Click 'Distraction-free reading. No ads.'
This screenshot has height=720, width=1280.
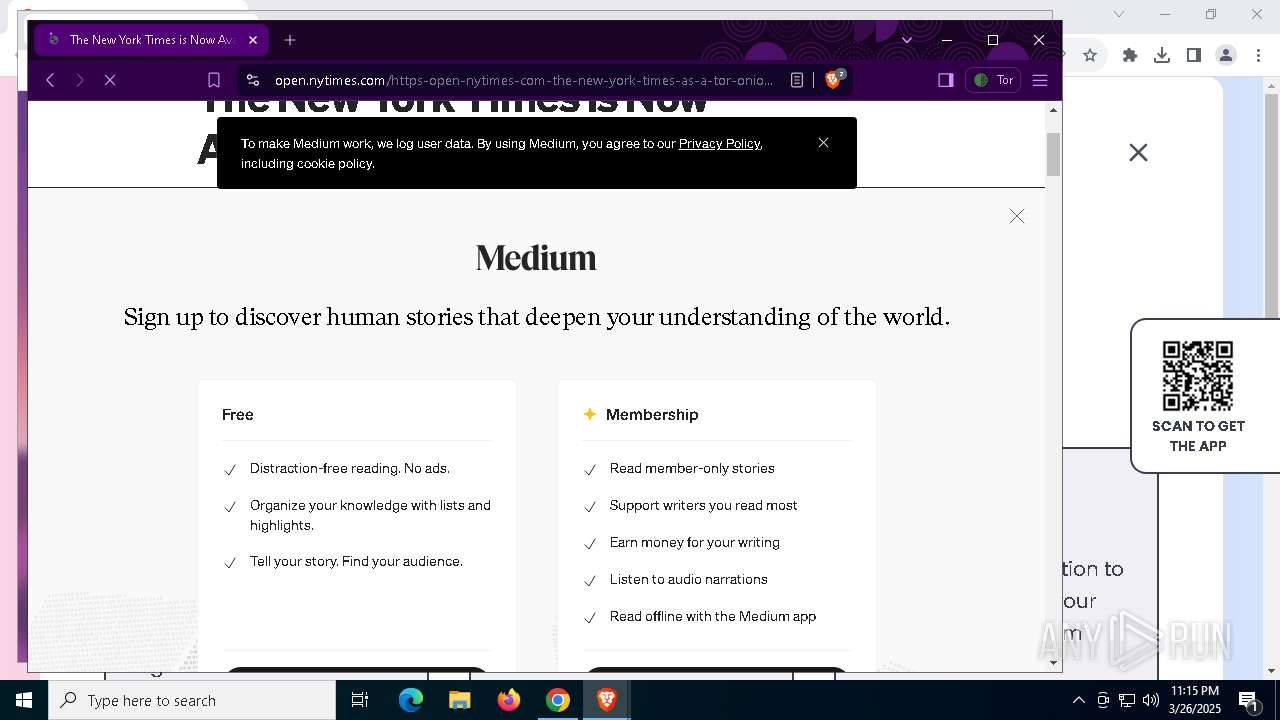pyautogui.click(x=350, y=468)
